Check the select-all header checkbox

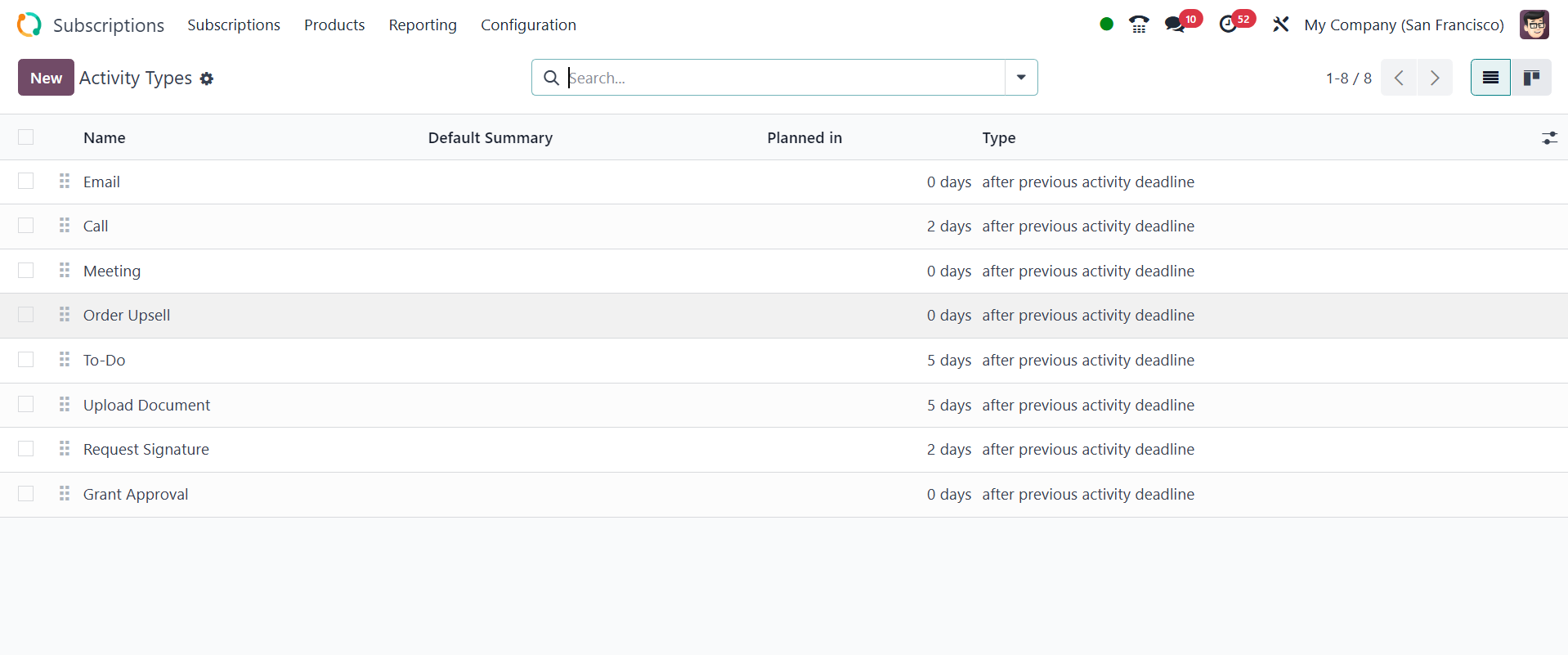pos(26,137)
